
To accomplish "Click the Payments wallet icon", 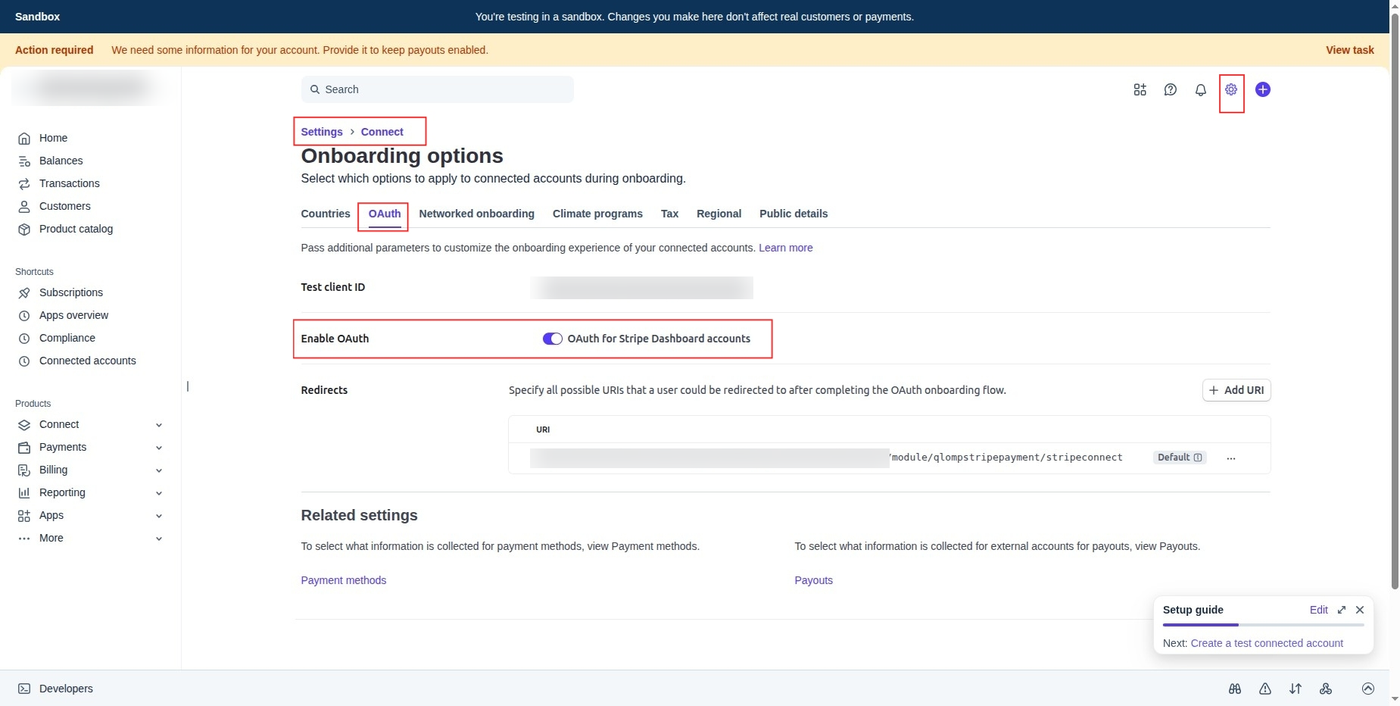I will tap(24, 447).
